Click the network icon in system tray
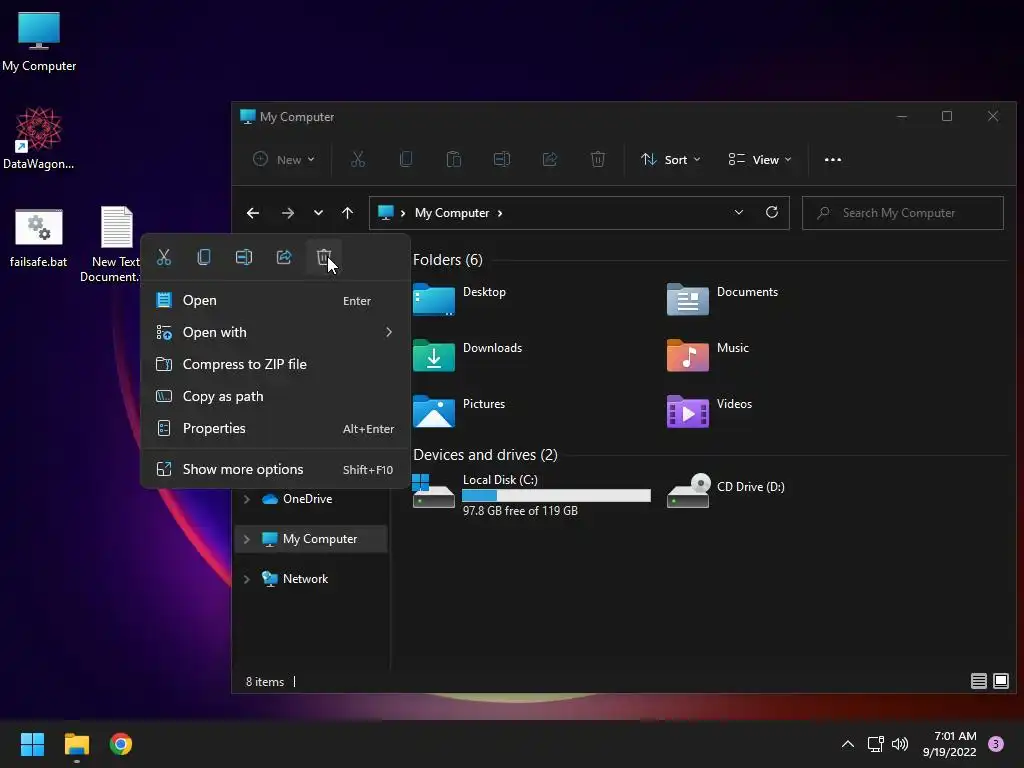Viewport: 1024px width, 768px height. point(876,744)
